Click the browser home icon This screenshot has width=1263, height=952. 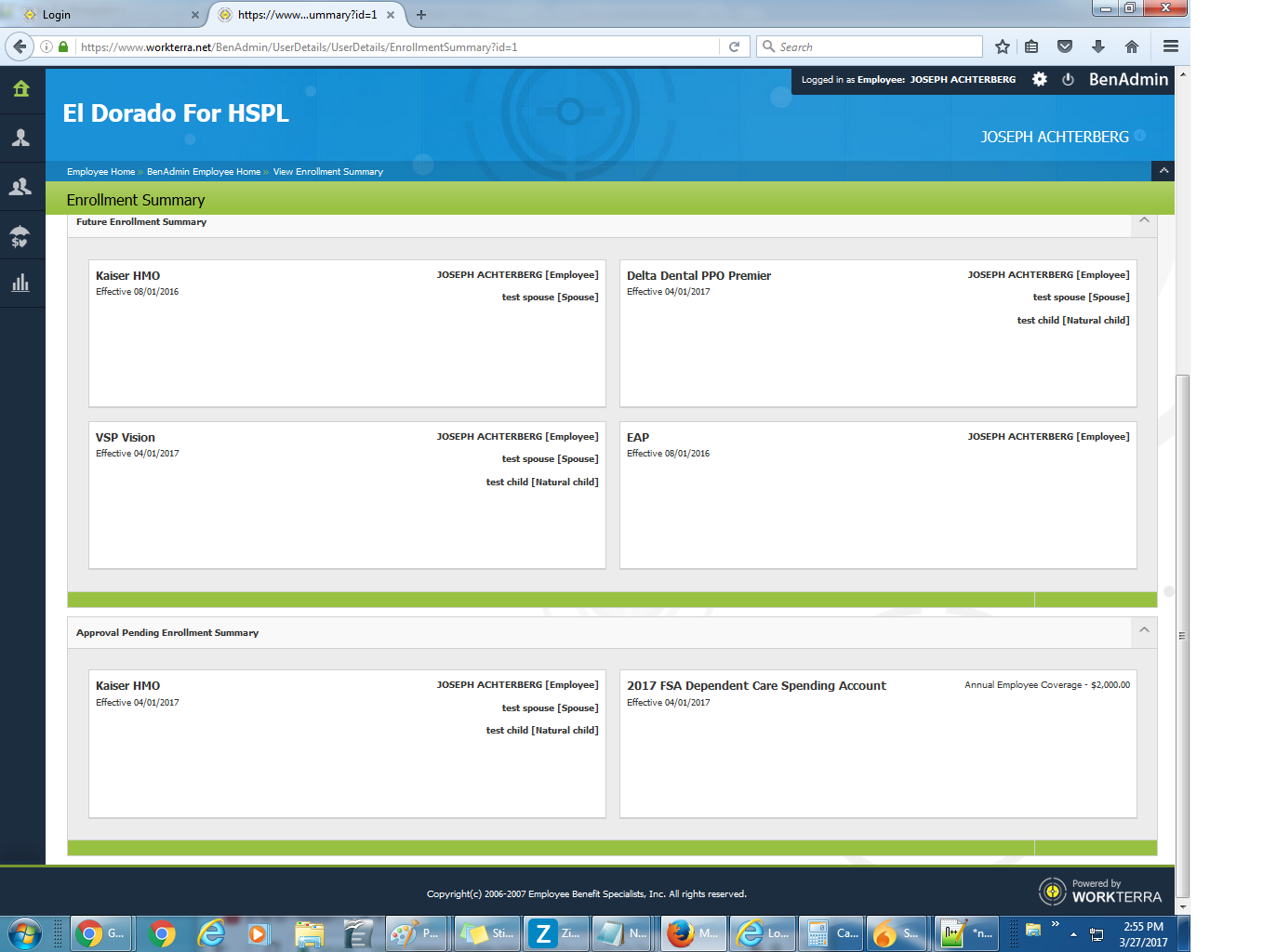click(x=1132, y=46)
